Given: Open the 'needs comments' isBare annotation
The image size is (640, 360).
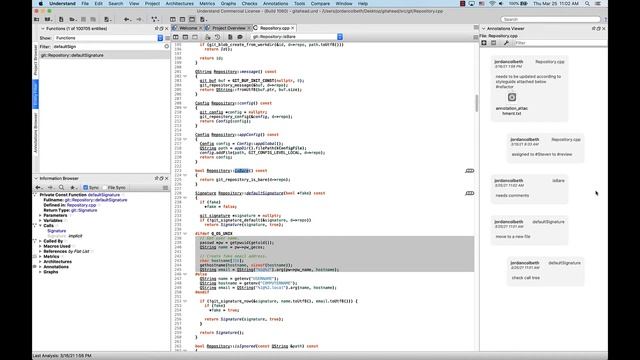Looking at the screenshot, I should (529, 188).
